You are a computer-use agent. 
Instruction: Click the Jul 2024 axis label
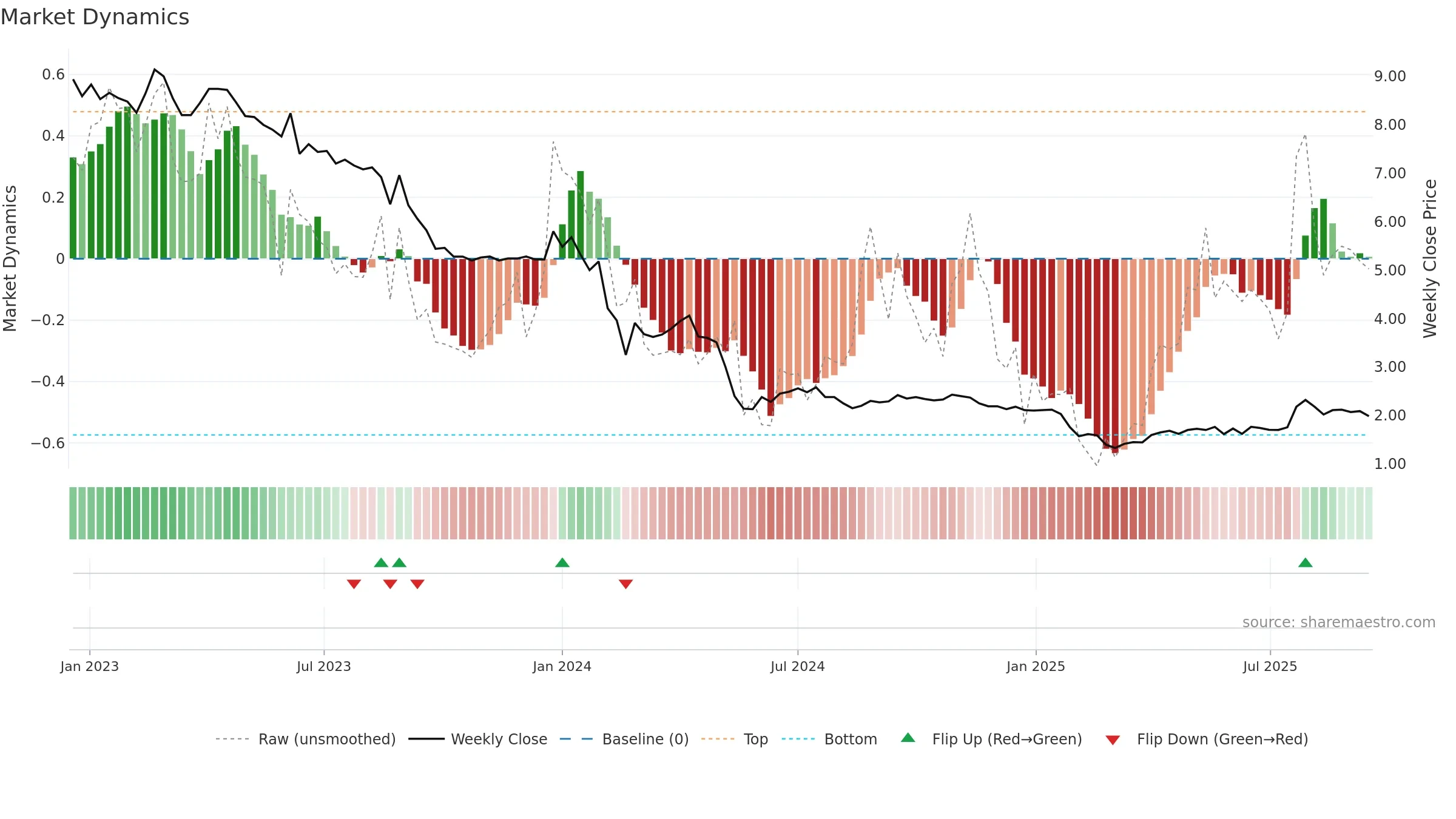[798, 666]
